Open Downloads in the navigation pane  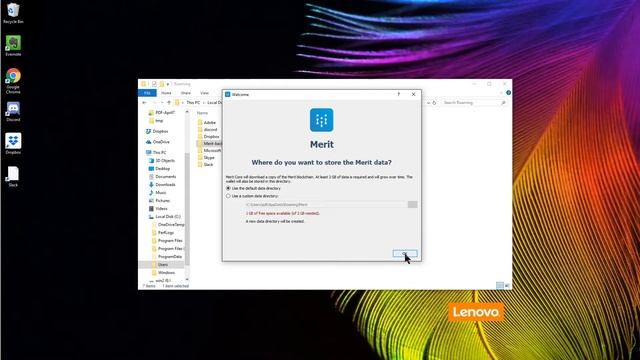coord(162,184)
